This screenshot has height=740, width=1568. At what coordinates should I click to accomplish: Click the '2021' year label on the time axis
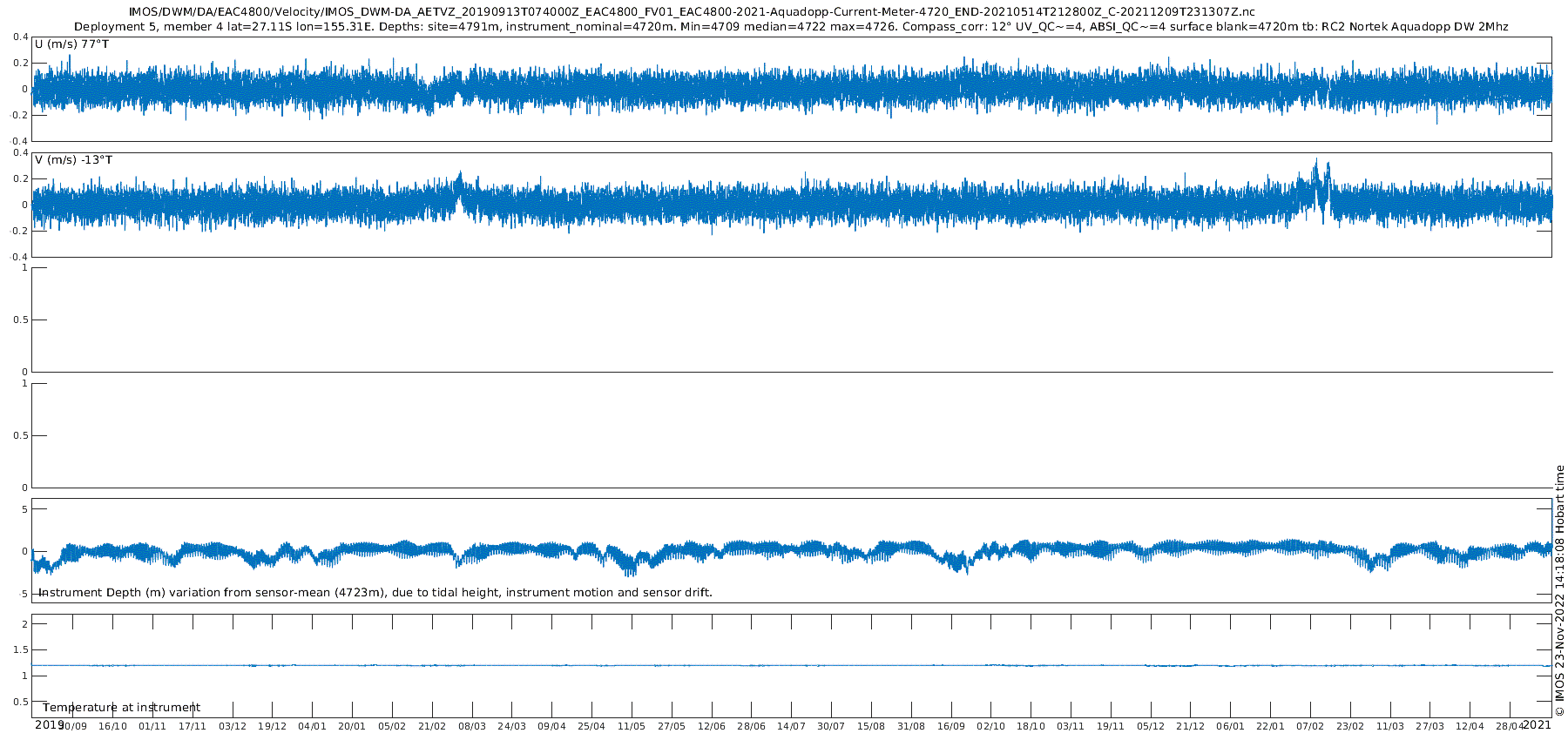click(x=1537, y=724)
